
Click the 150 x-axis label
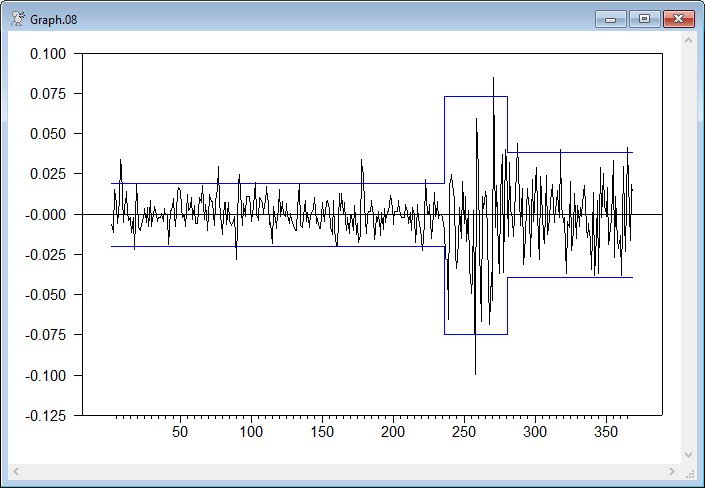point(322,432)
